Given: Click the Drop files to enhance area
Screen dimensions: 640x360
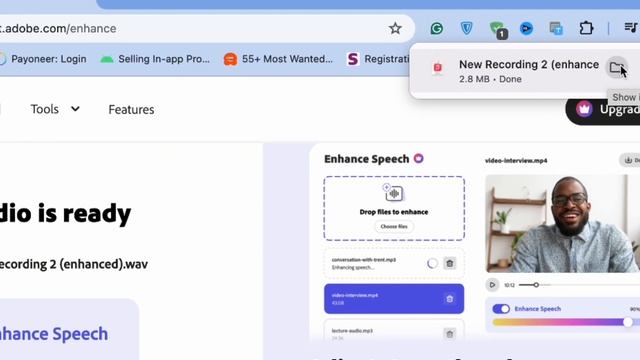Looking at the screenshot, I should (x=394, y=208).
